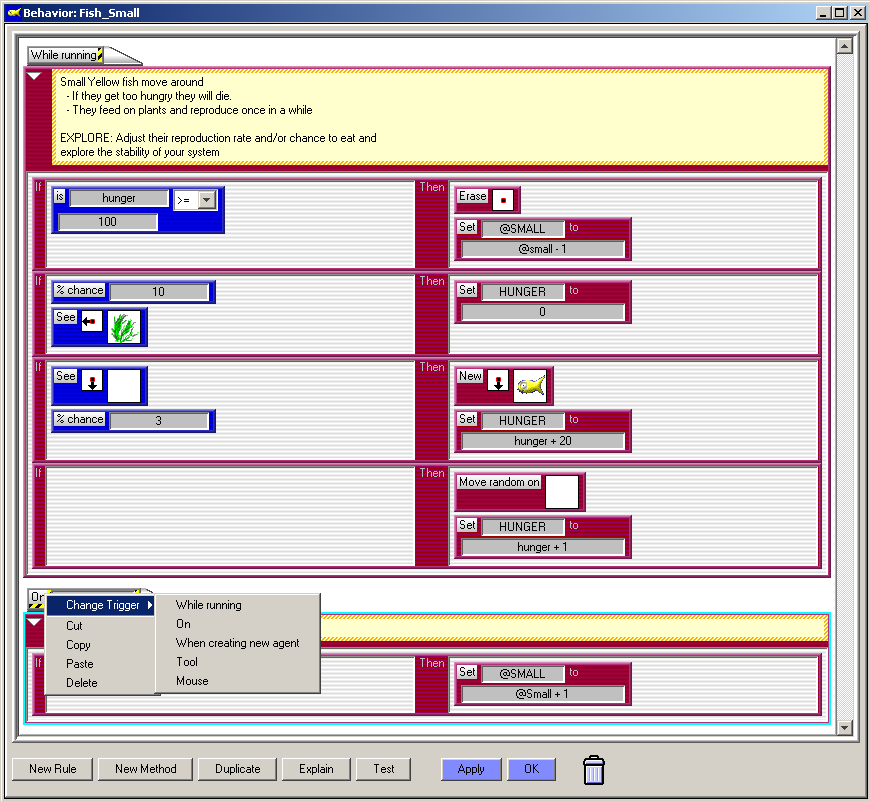Viewport: 870px width, 801px height.
Task: Click the hunger + 20 formula field
Action: (x=542, y=441)
